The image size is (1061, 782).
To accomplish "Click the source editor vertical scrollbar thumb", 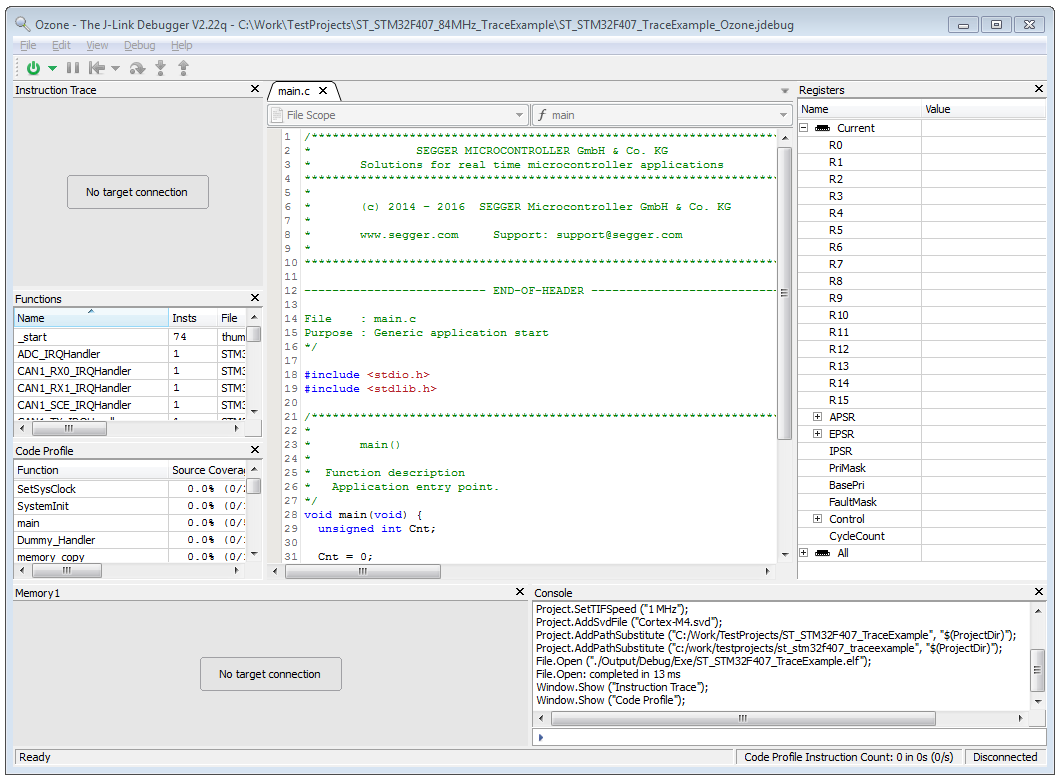I will click(x=785, y=294).
